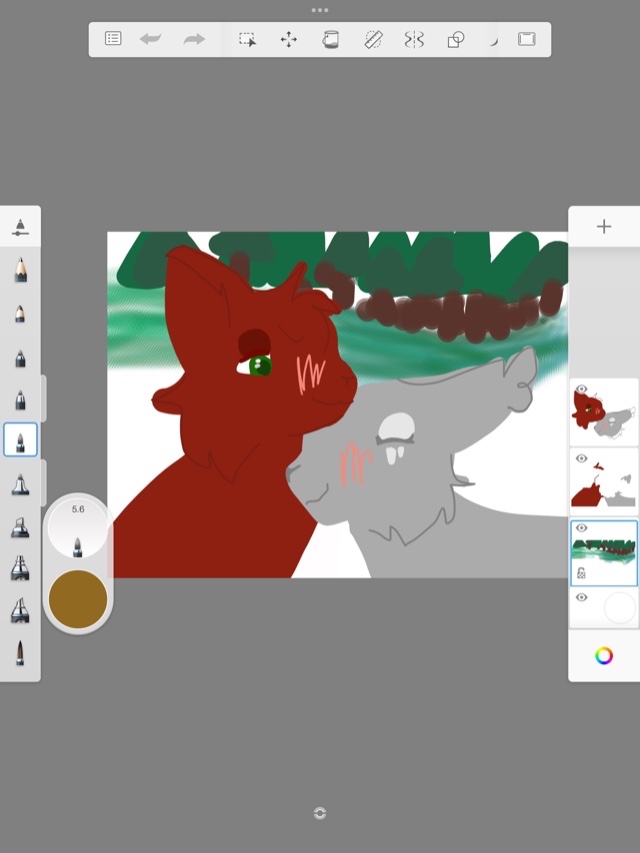The width and height of the screenshot is (640, 853).
Task: Activate the rectangular selection tool
Action: (x=247, y=39)
